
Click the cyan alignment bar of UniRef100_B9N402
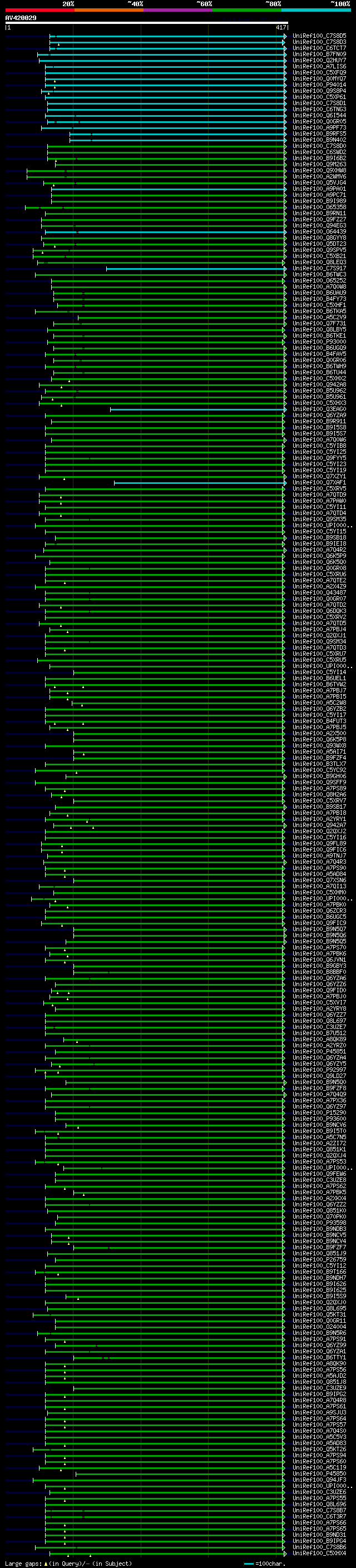[x=177, y=141]
